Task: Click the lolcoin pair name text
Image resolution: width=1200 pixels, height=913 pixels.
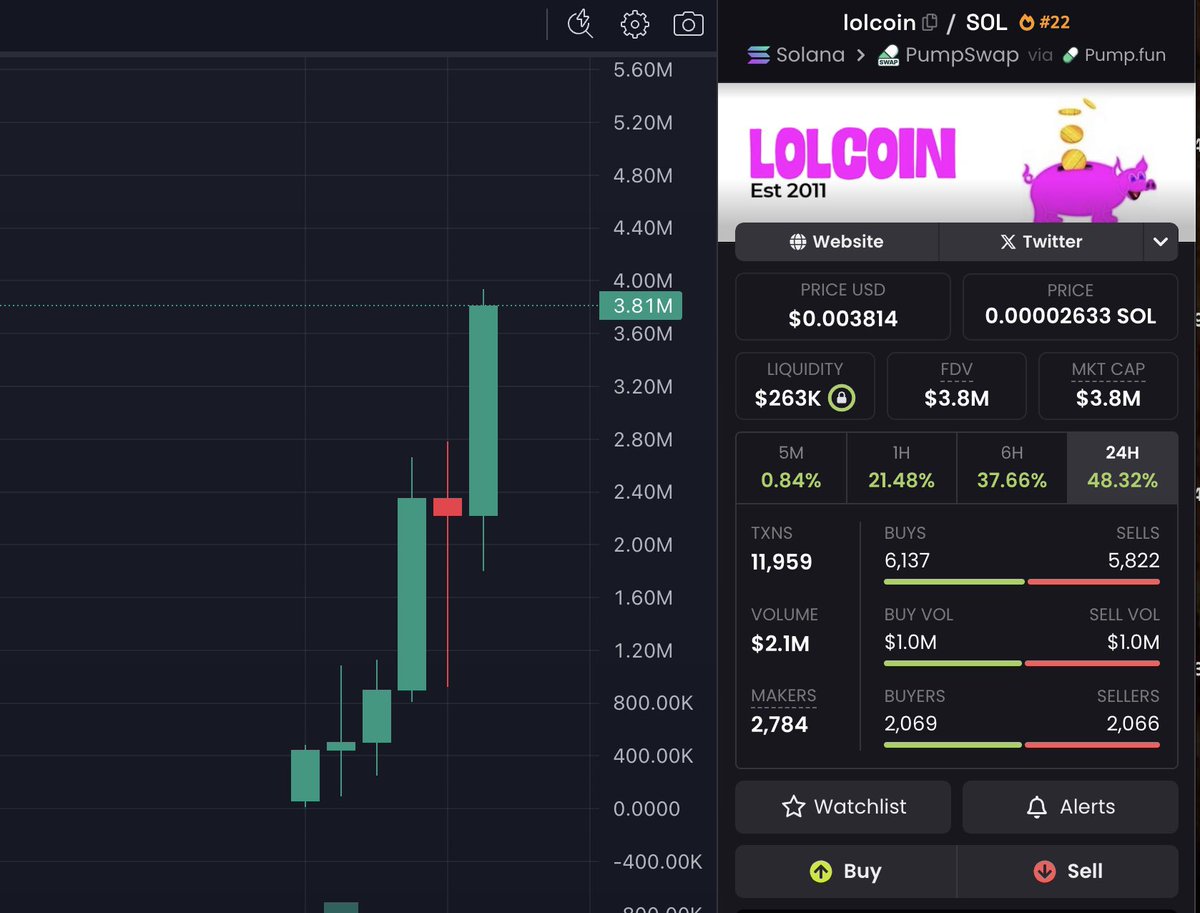Action: pyautogui.click(x=880, y=22)
